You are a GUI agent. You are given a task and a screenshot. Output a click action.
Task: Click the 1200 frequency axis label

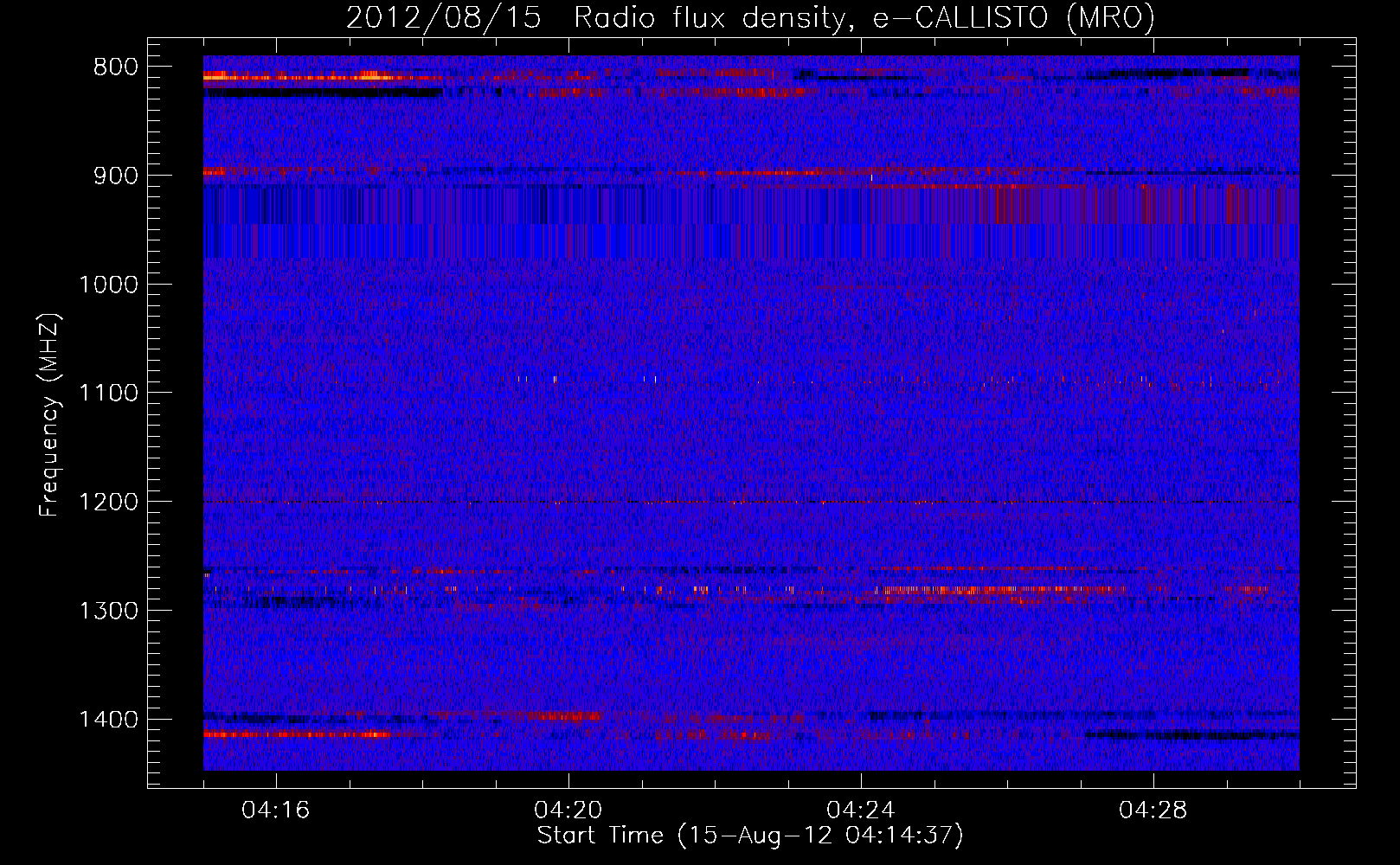click(x=108, y=502)
